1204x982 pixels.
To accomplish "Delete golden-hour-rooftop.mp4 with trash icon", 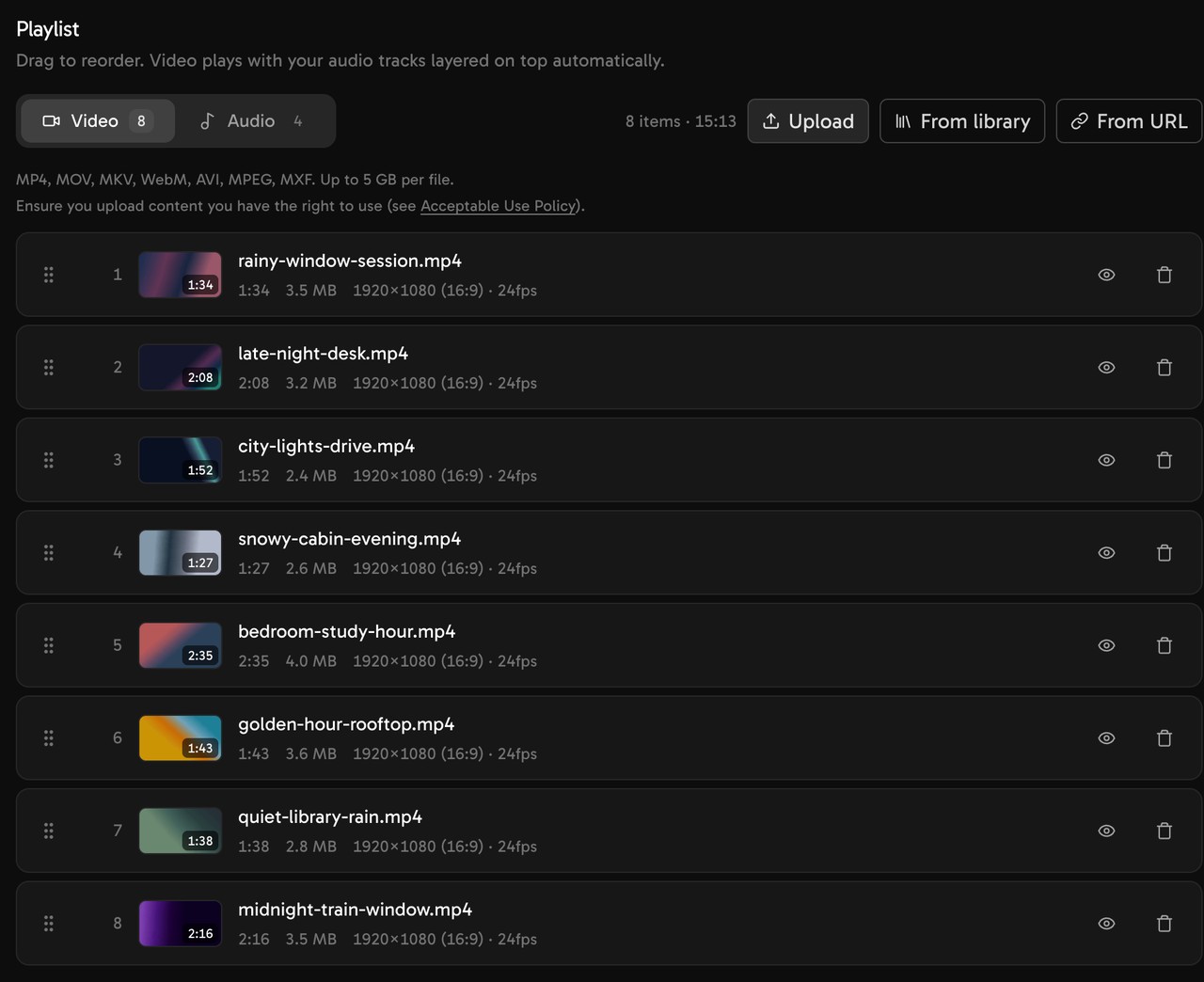I will pyautogui.click(x=1164, y=738).
